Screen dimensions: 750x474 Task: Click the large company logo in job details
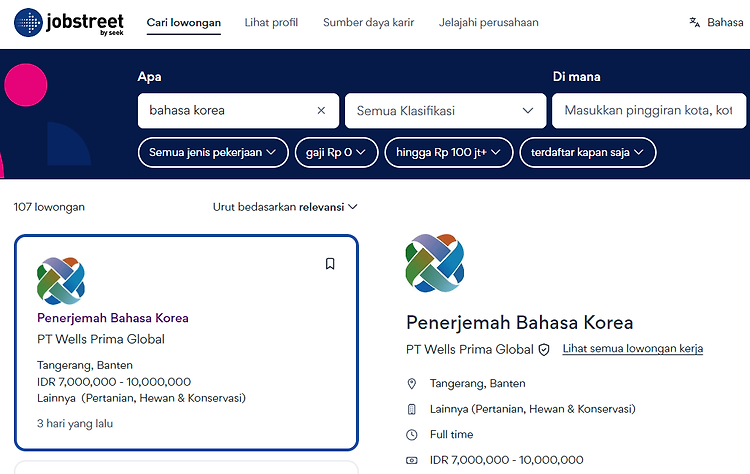(435, 263)
